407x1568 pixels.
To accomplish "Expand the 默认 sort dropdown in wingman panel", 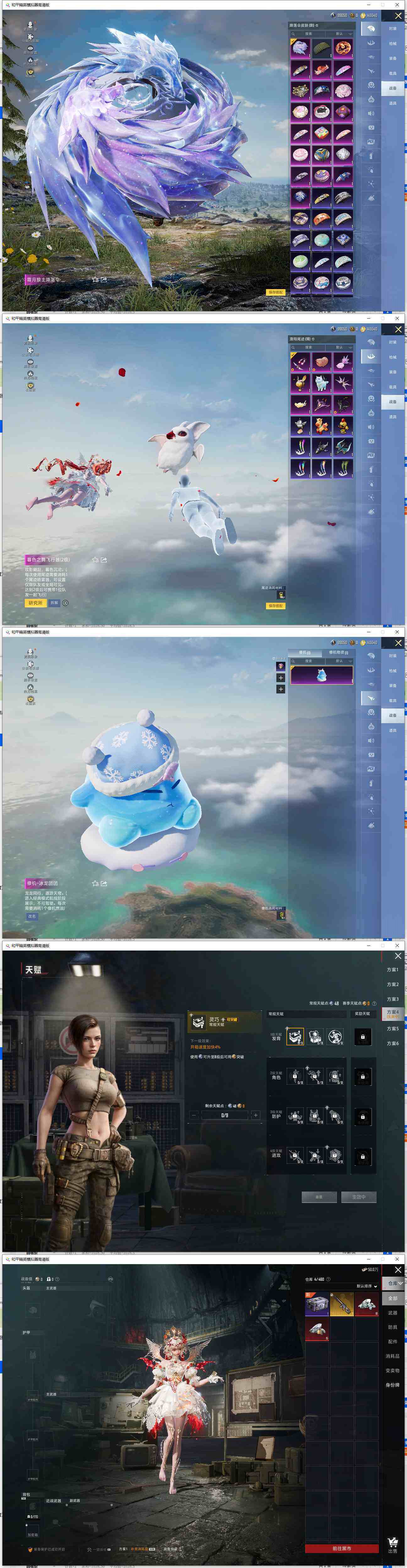I will (340, 661).
